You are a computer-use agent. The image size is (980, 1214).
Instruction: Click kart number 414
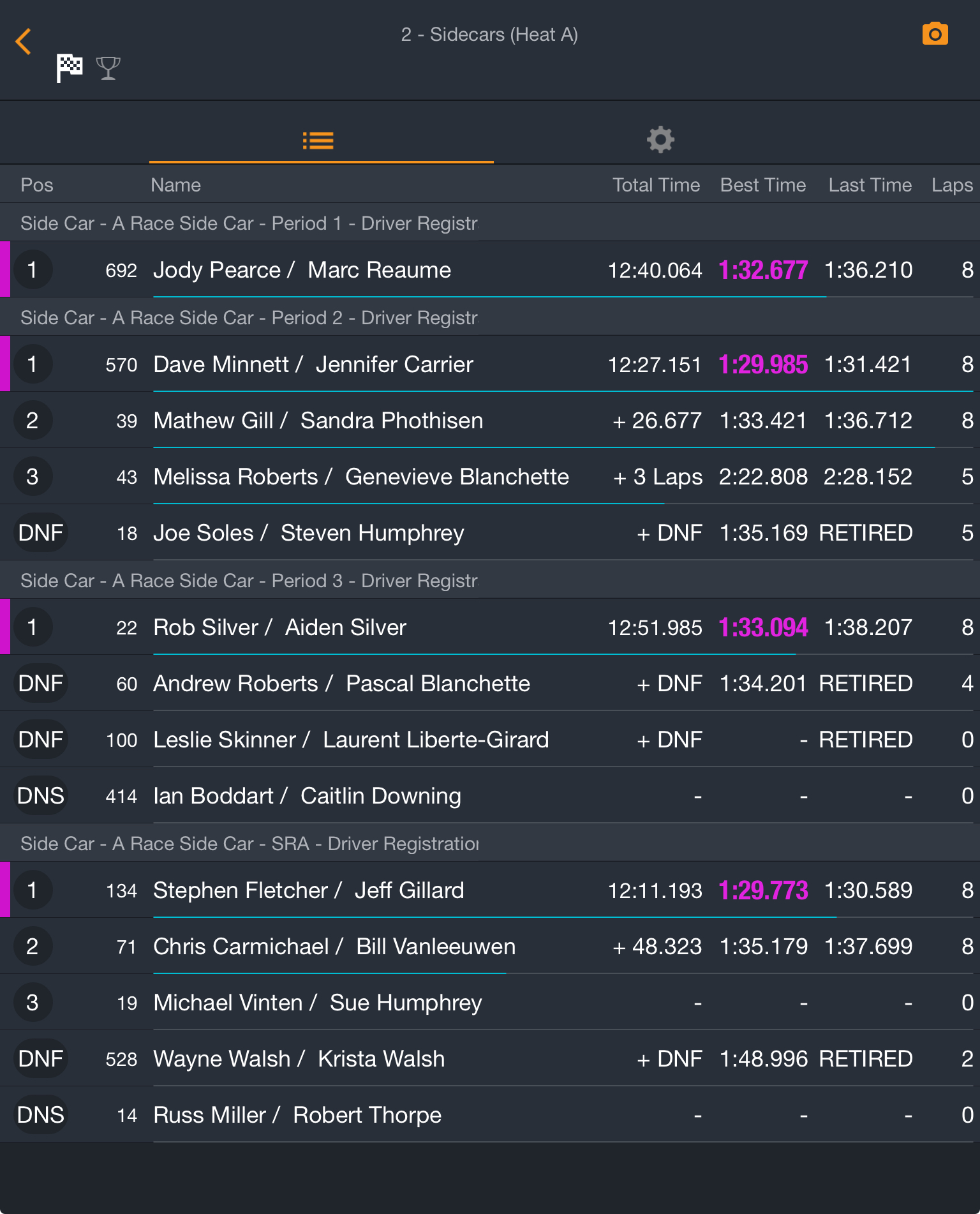pos(121,797)
